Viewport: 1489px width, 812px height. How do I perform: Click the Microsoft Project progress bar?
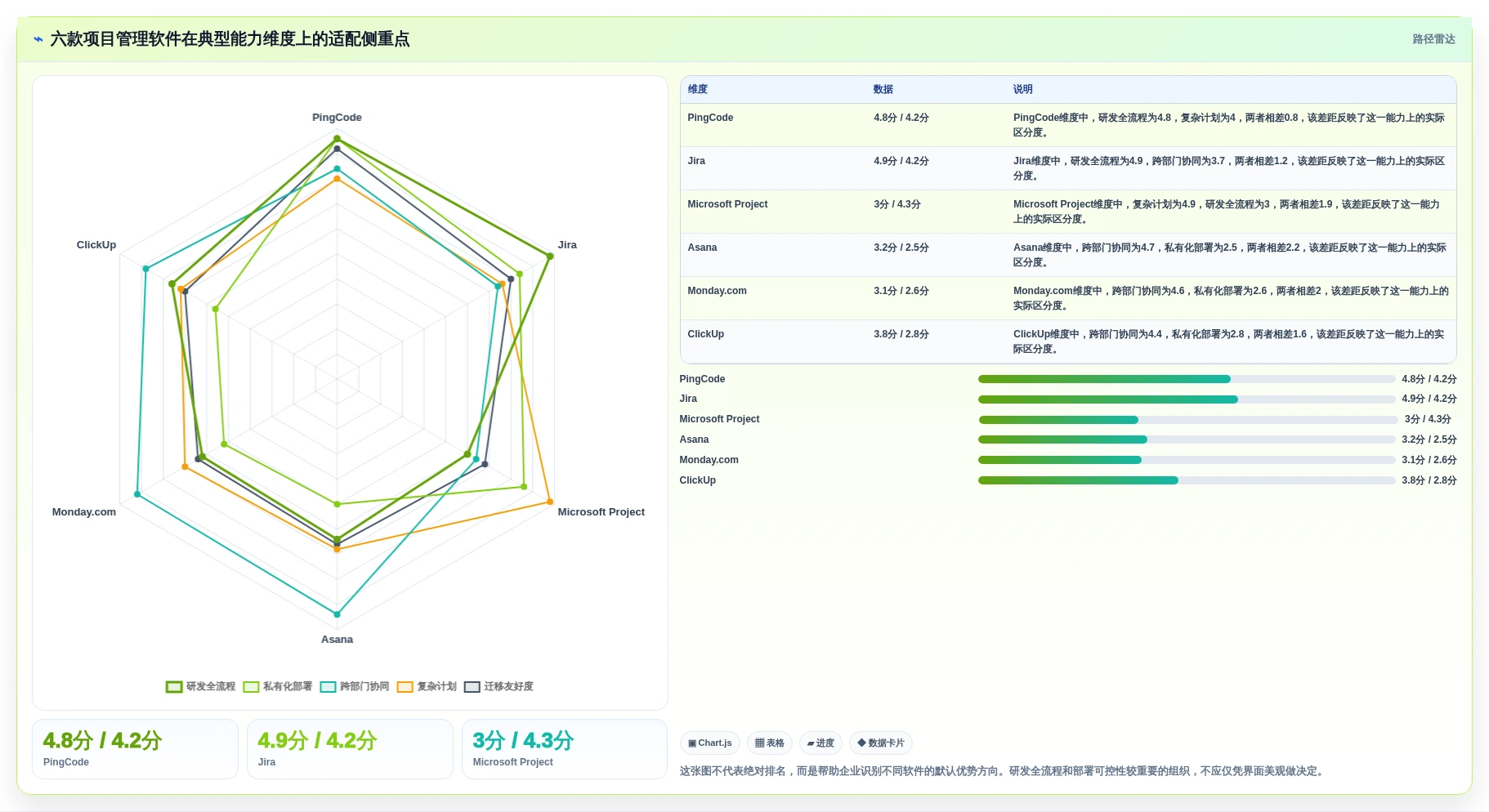pos(1188,420)
